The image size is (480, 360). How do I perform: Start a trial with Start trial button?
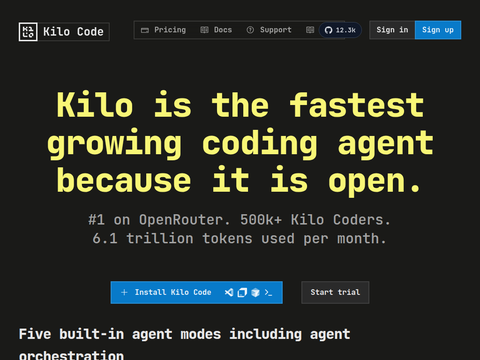click(x=335, y=292)
